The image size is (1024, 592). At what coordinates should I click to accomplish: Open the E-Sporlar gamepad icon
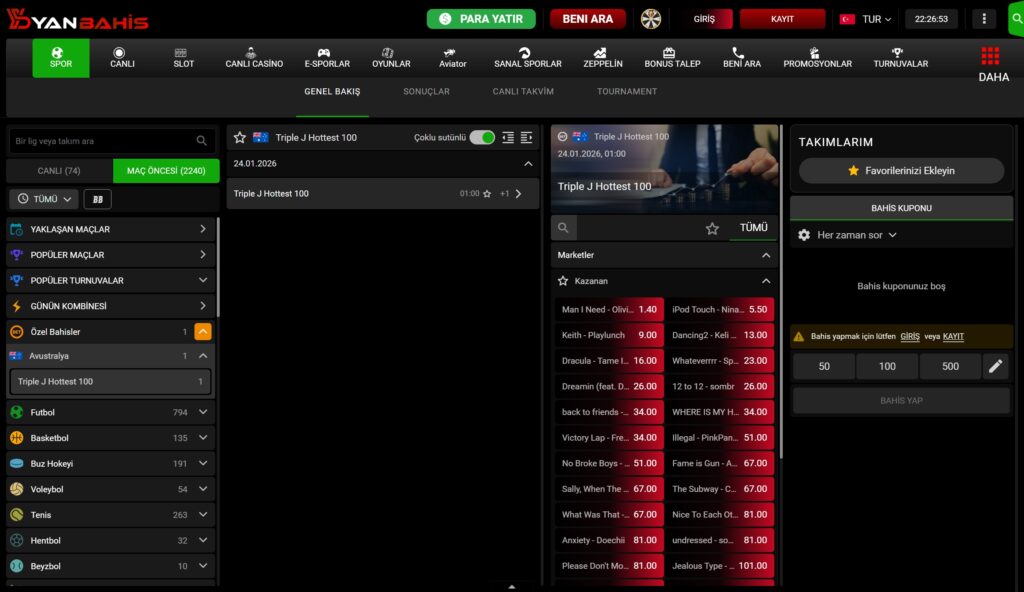click(327, 53)
